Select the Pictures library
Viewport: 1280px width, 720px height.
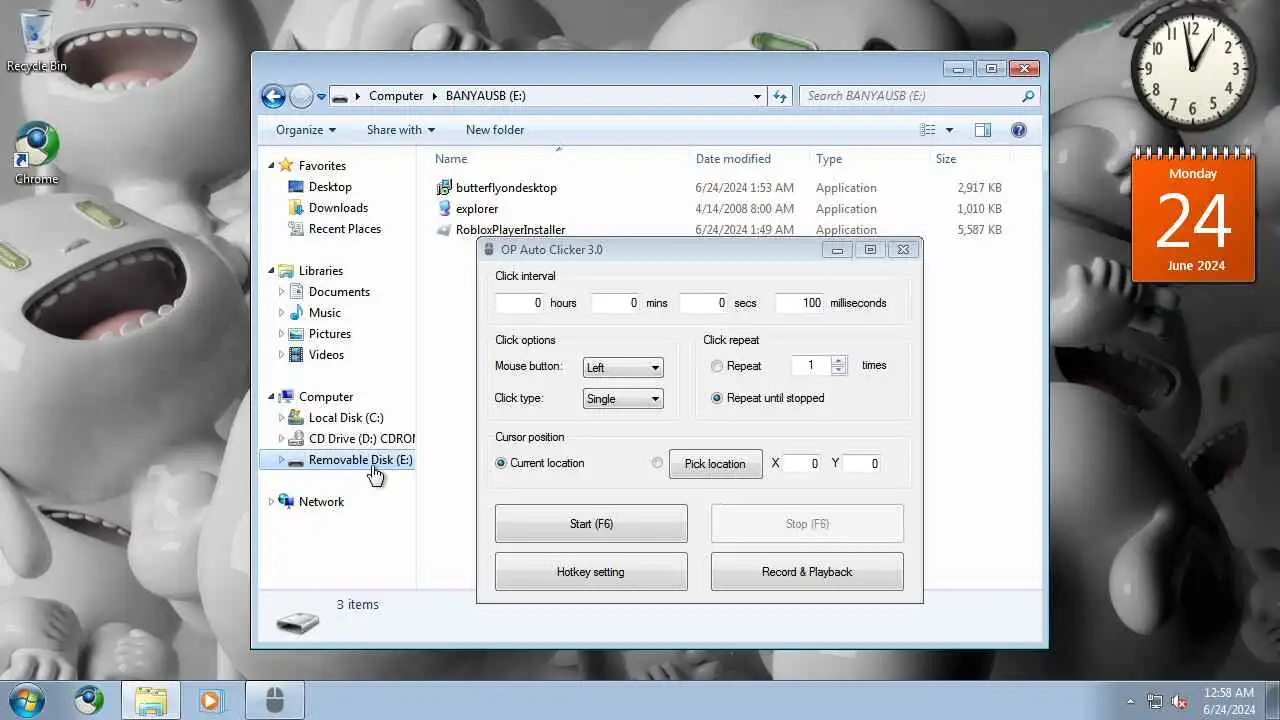click(x=330, y=334)
